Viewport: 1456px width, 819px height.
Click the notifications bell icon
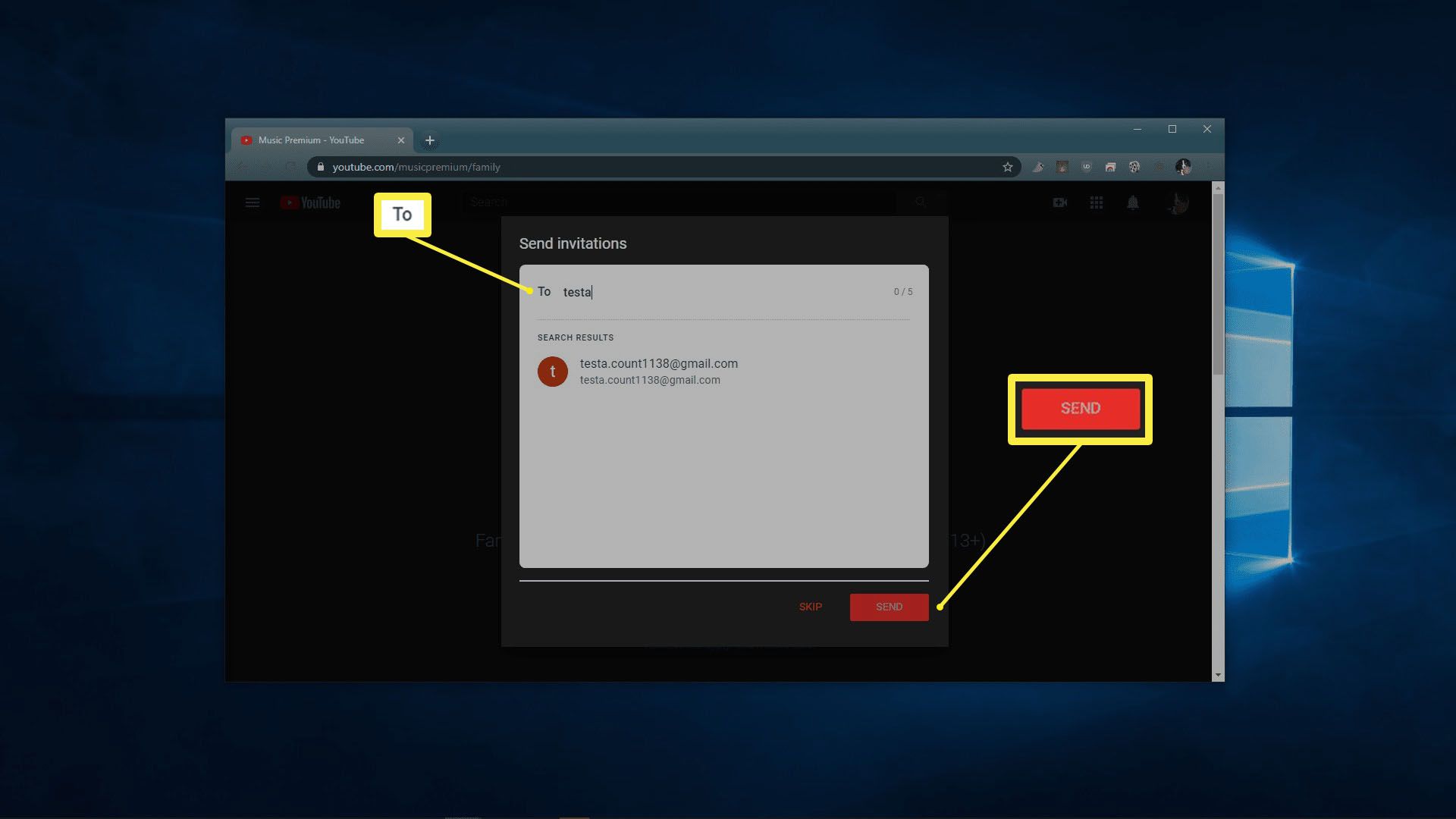[x=1133, y=203]
